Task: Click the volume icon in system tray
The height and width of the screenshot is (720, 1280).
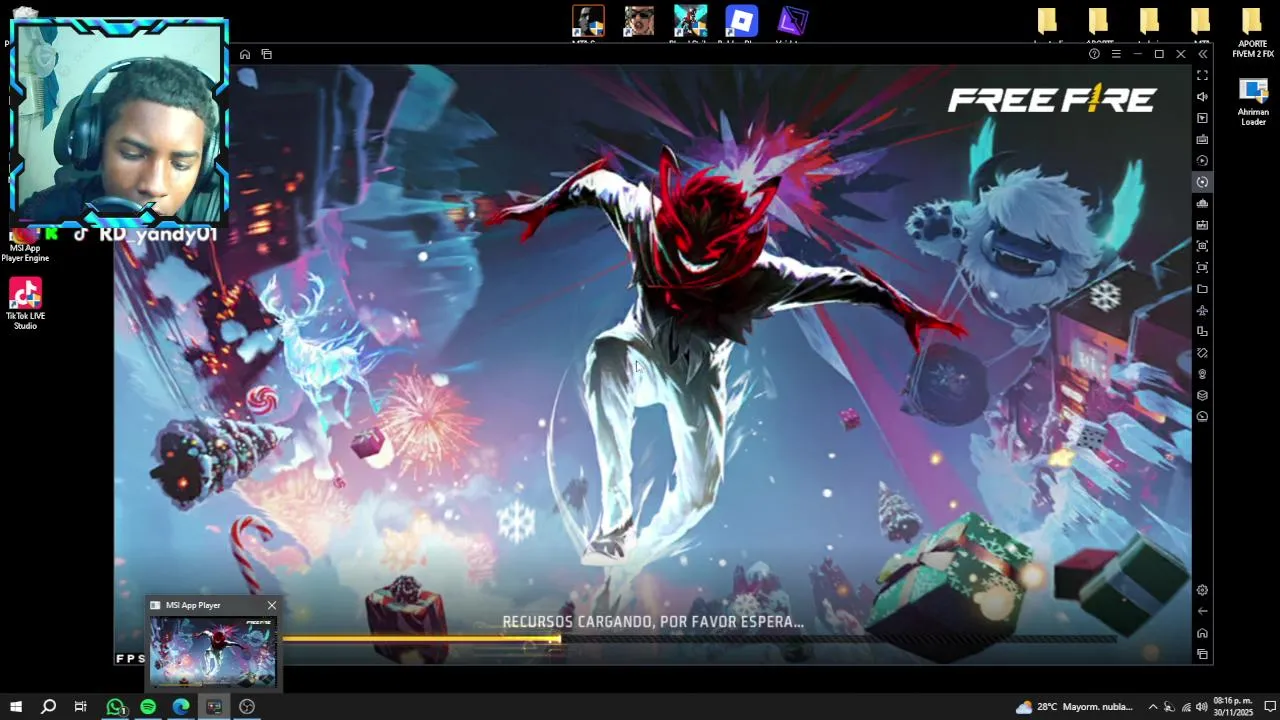Action: (x=1201, y=707)
